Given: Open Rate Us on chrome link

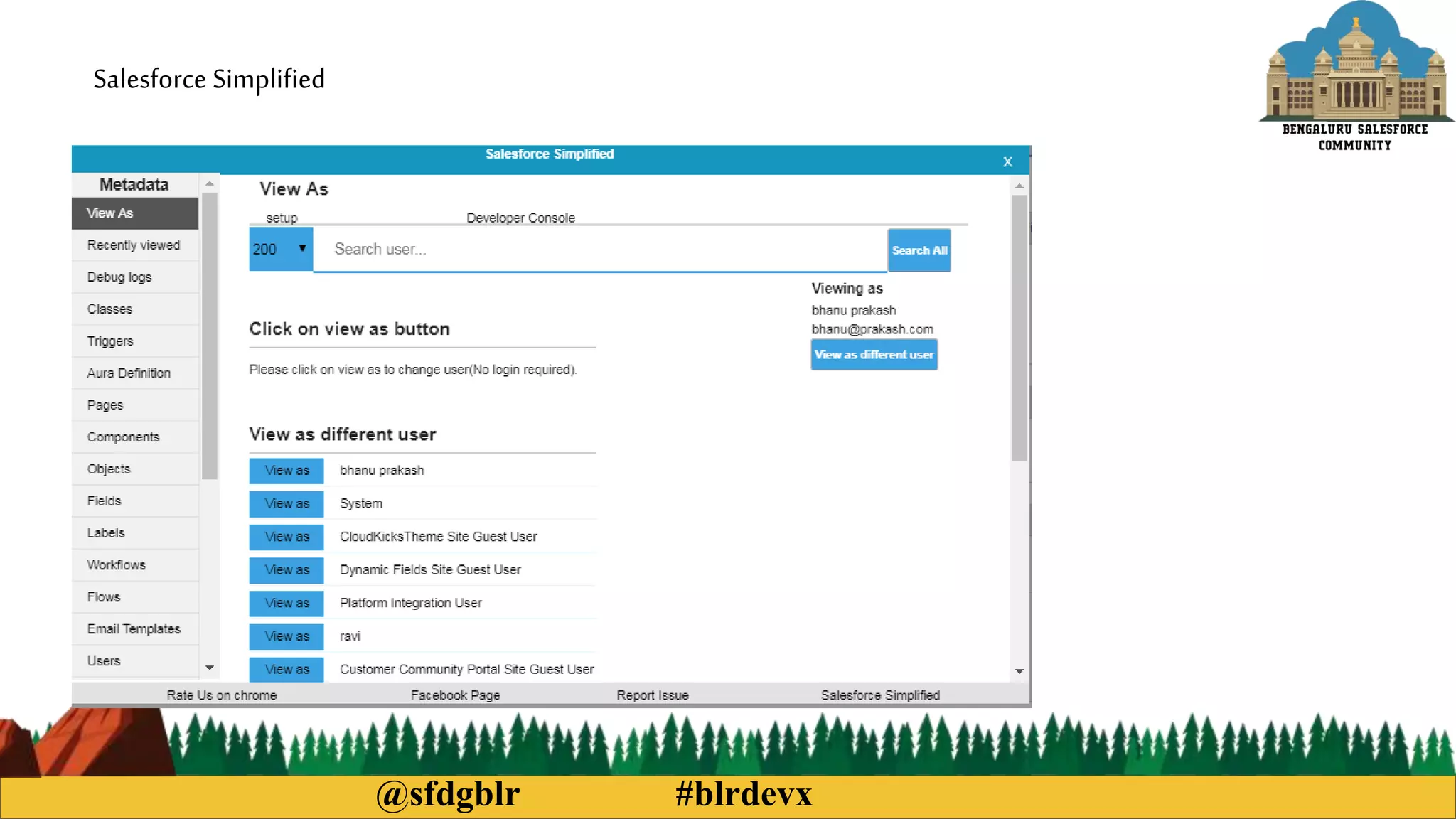Looking at the screenshot, I should [222, 695].
